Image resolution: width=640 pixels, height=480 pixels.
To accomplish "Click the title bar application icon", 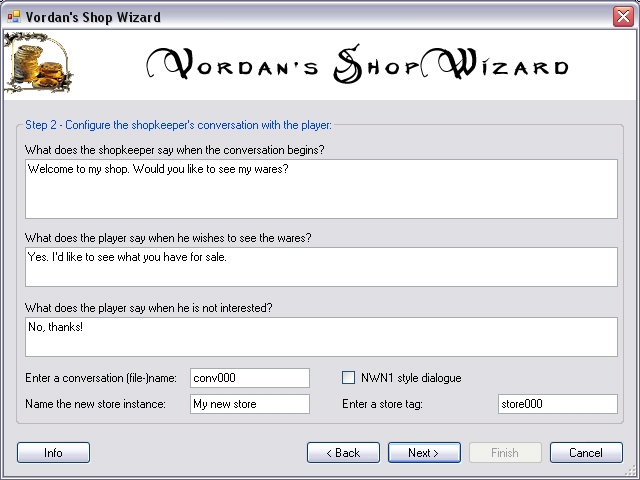I will pyautogui.click(x=13, y=16).
